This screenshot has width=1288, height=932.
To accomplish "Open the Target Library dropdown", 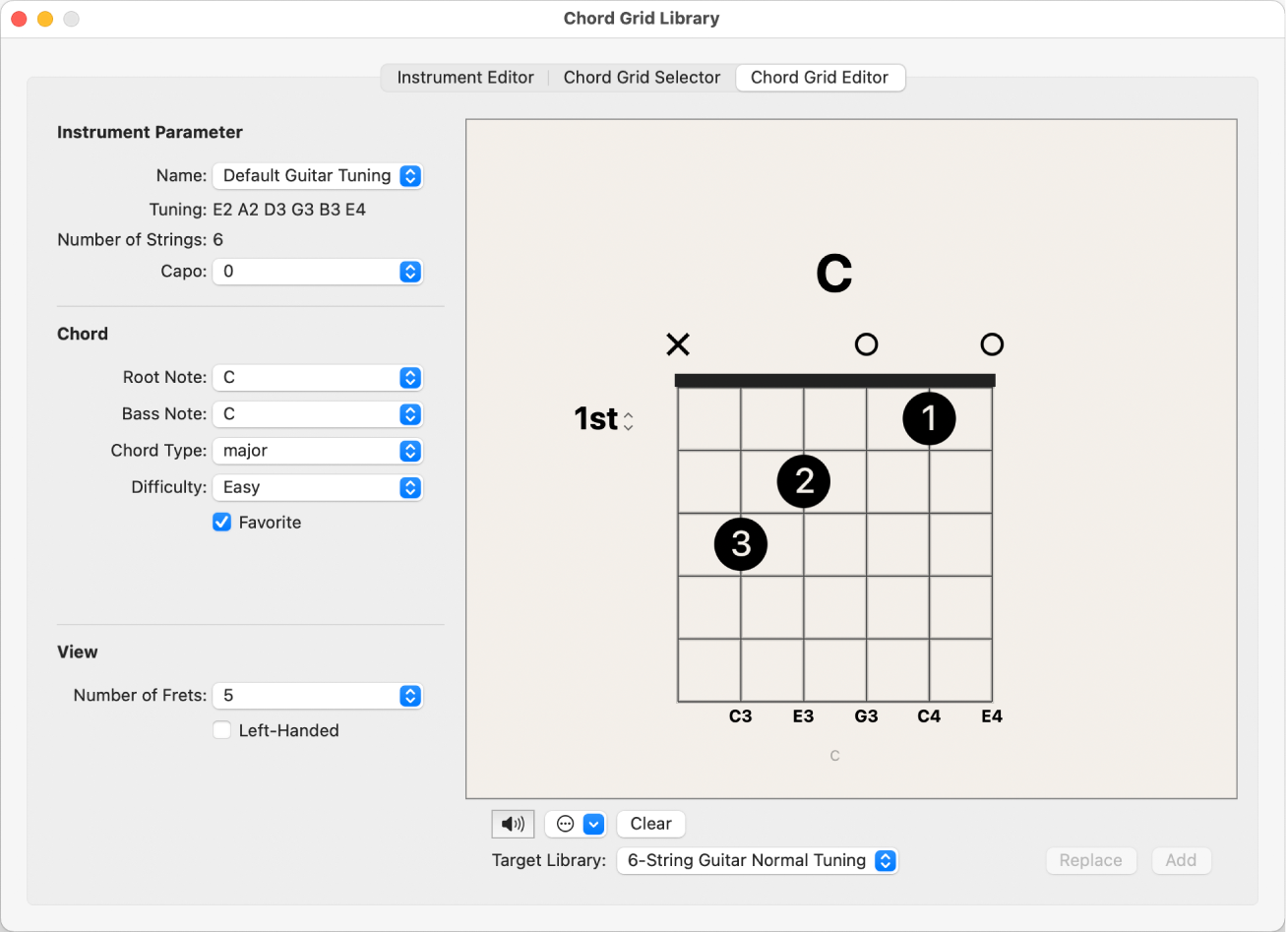I will [756, 859].
